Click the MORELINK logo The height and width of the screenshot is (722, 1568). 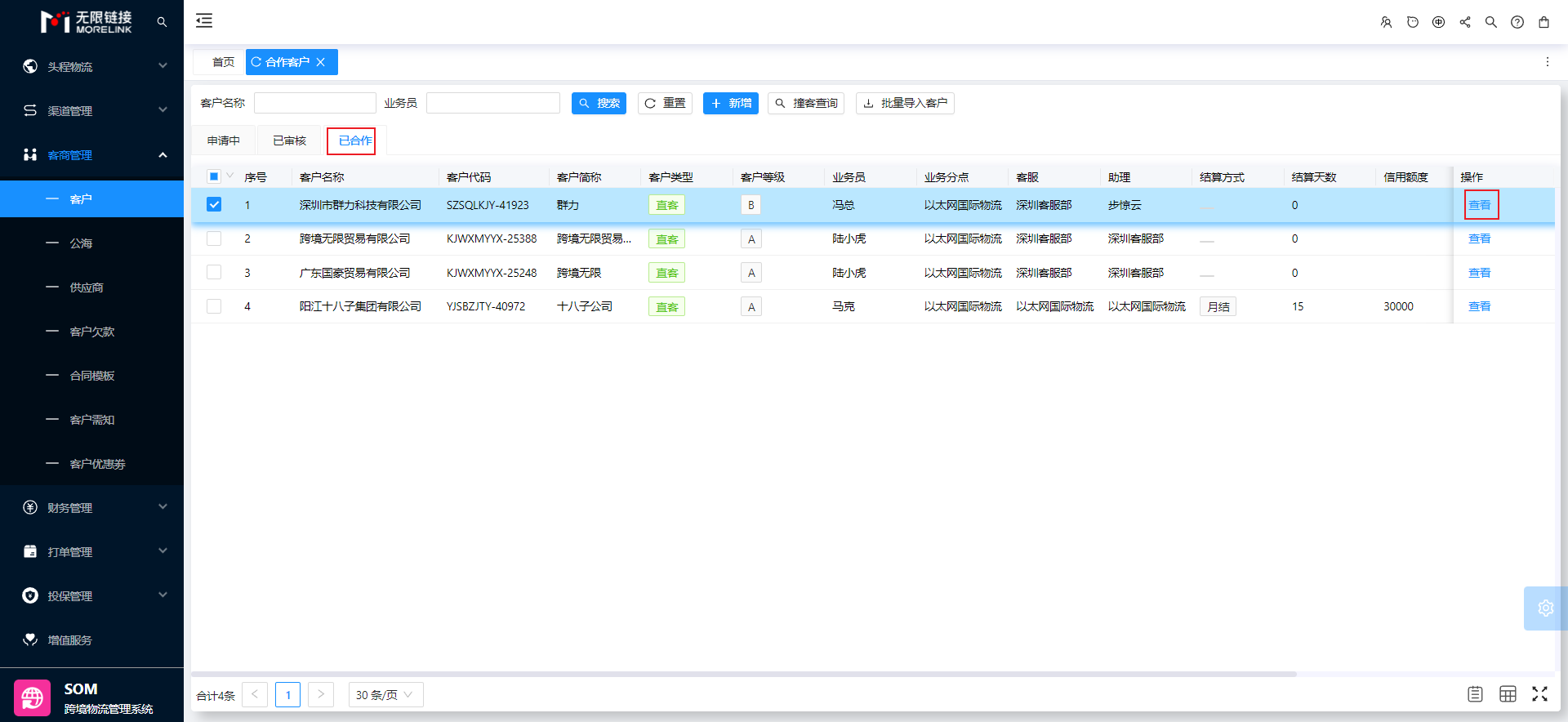pyautogui.click(x=87, y=21)
